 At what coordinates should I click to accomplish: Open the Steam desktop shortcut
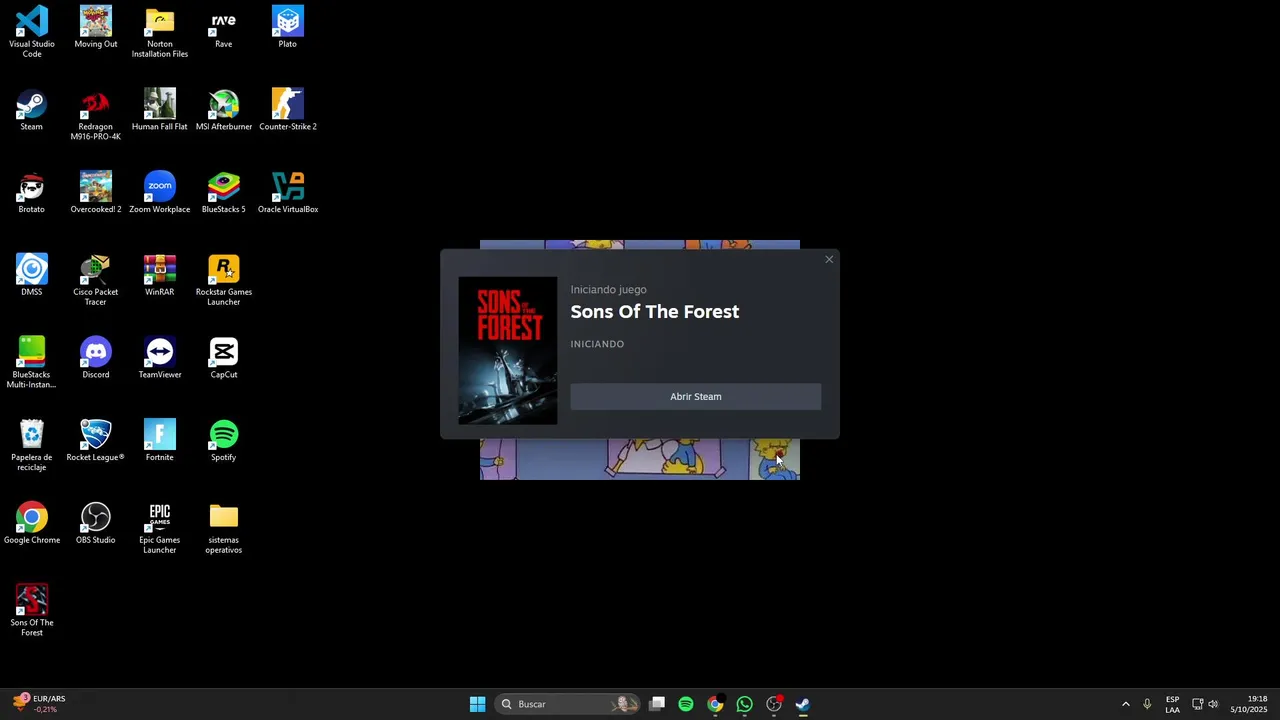tap(32, 110)
